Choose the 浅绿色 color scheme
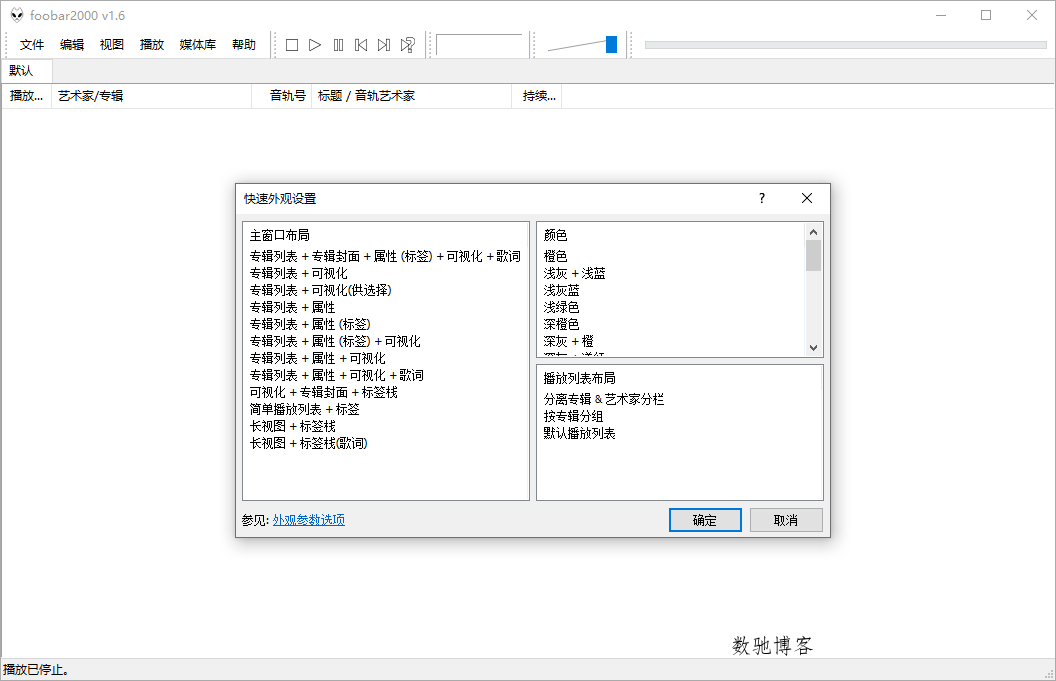The image size is (1056, 681). coord(561,307)
